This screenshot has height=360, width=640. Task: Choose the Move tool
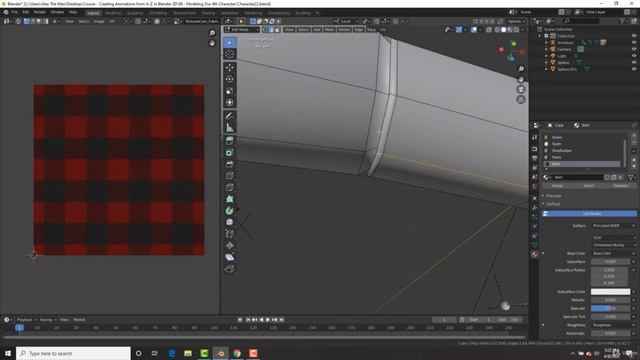(x=230, y=67)
